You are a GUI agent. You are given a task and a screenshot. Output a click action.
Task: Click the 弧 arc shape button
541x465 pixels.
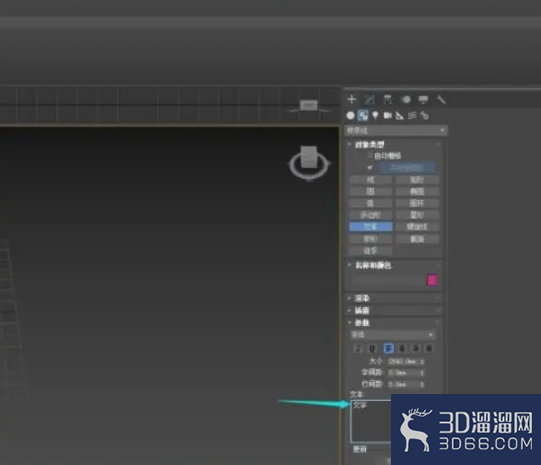pyautogui.click(x=371, y=203)
